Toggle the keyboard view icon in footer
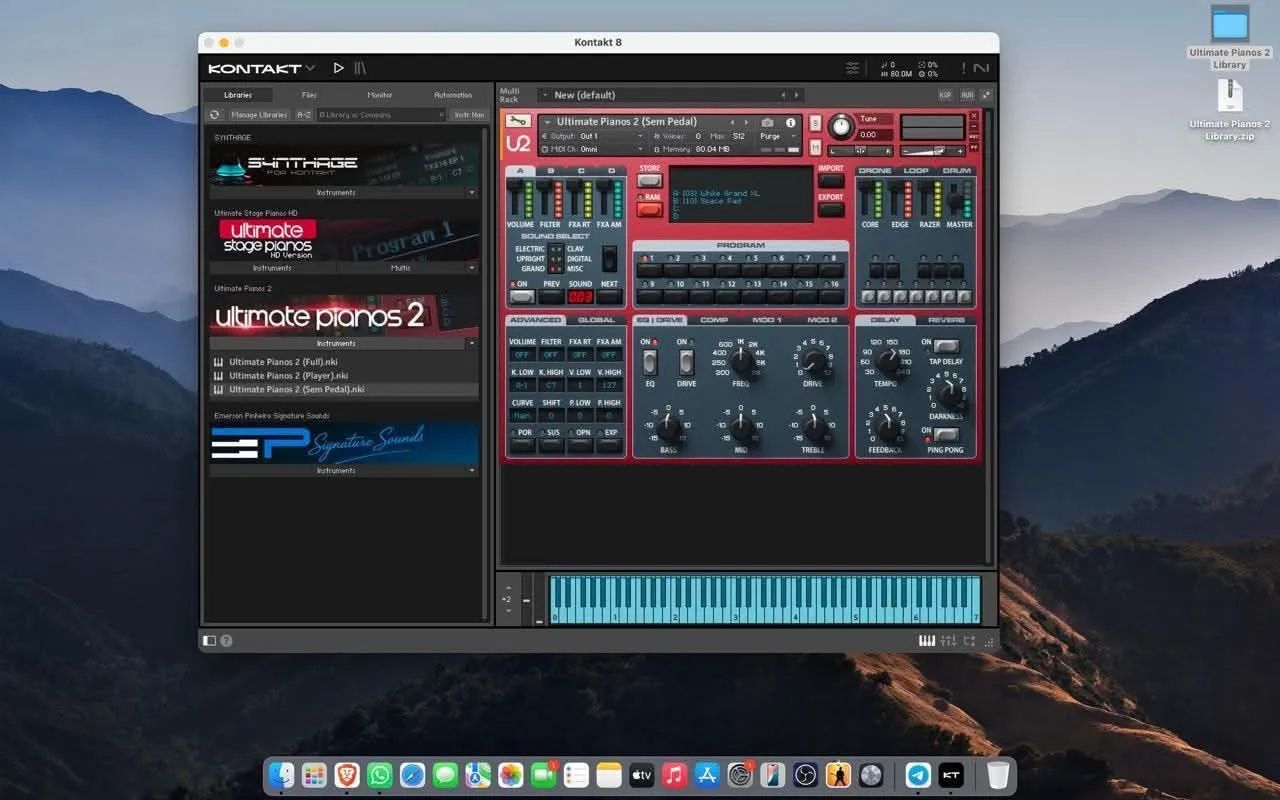1280x800 pixels. pyautogui.click(x=927, y=640)
